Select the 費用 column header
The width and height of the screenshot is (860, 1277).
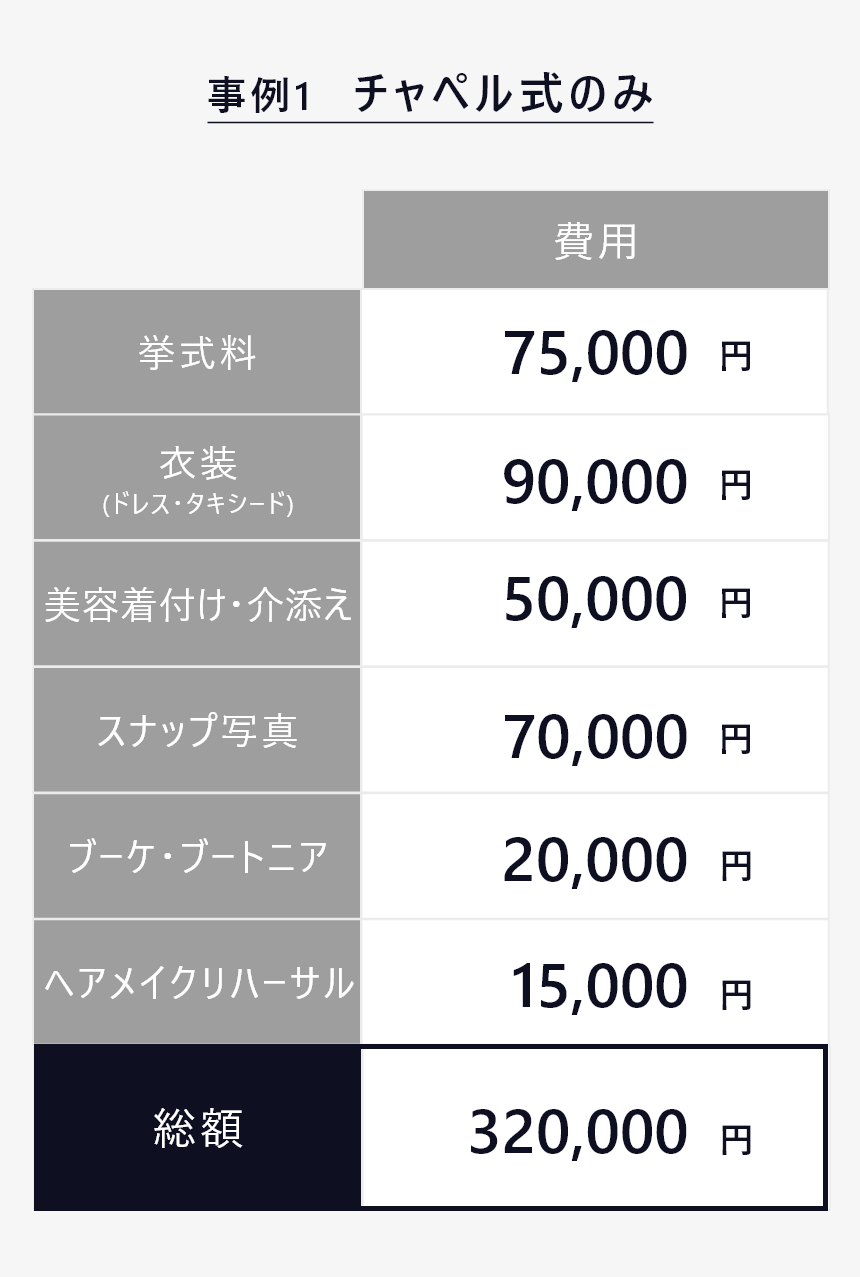coord(596,240)
